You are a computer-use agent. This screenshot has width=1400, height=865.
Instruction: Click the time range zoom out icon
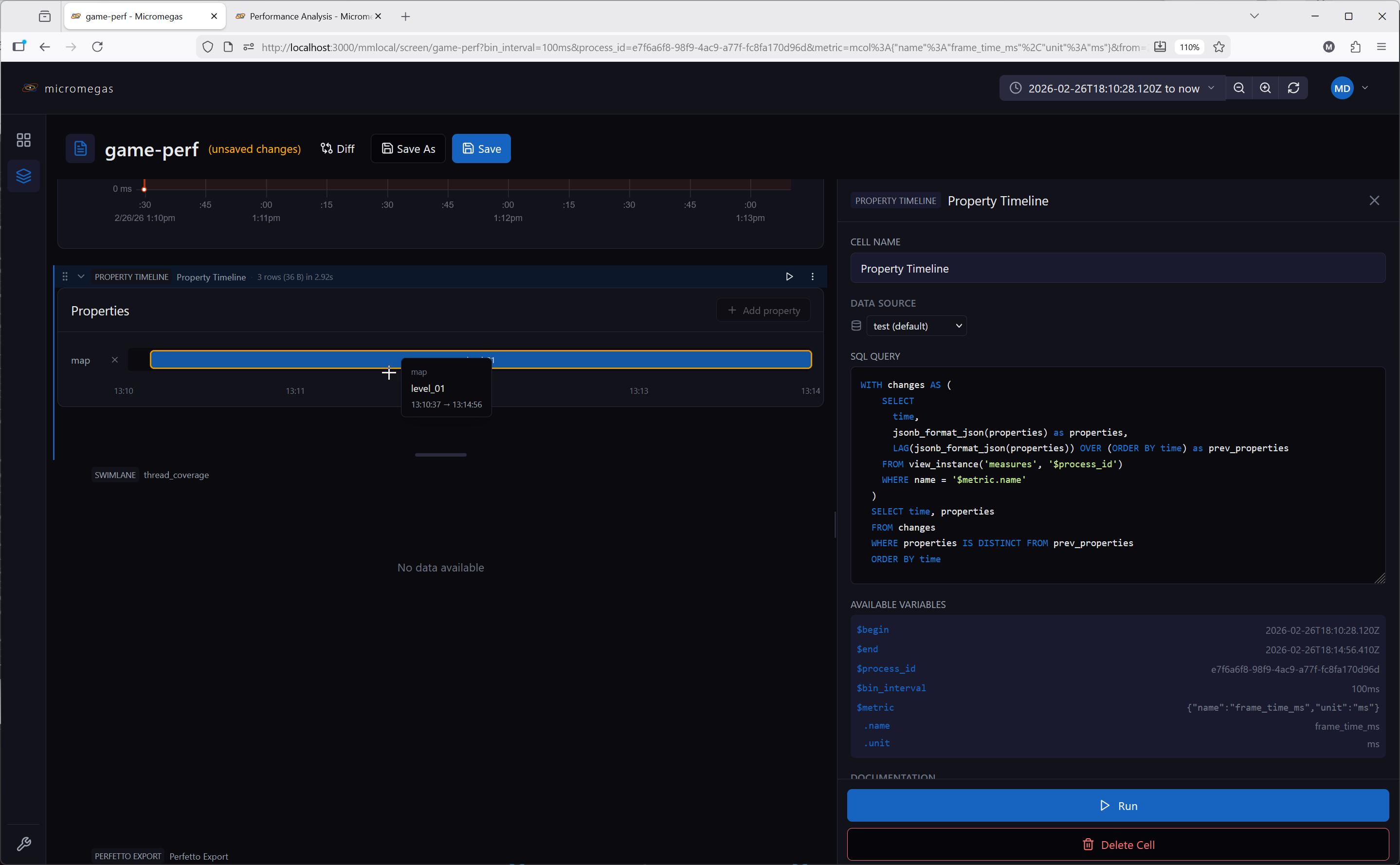pyautogui.click(x=1239, y=88)
